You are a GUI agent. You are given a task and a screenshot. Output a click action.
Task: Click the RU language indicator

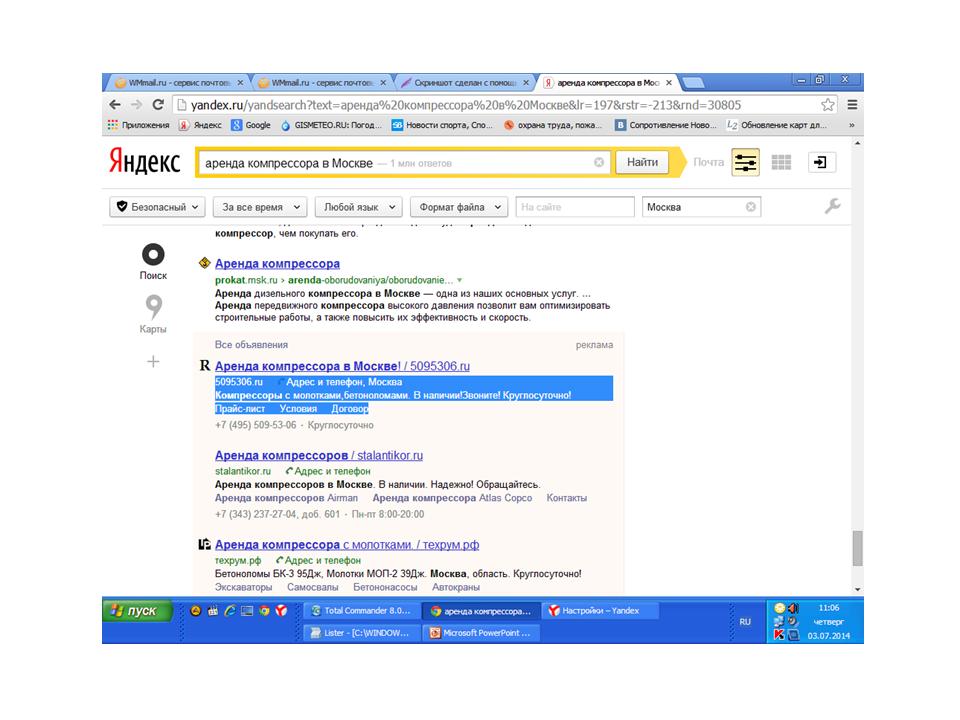pos(744,621)
